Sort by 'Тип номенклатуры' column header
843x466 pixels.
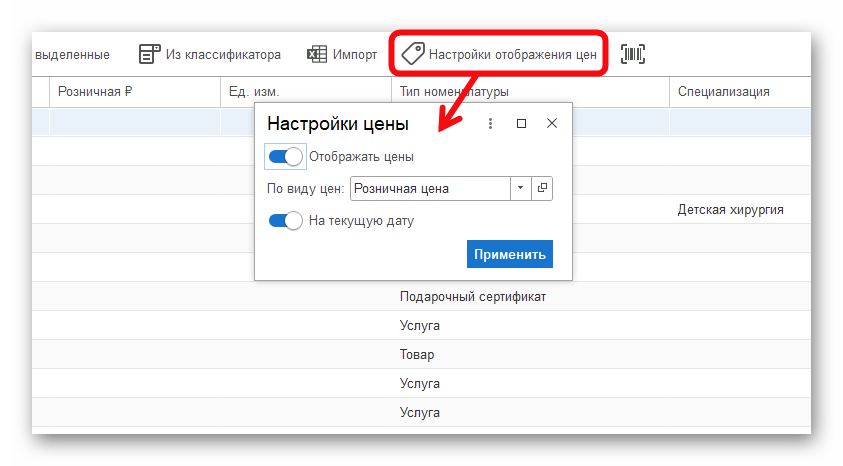(x=454, y=92)
